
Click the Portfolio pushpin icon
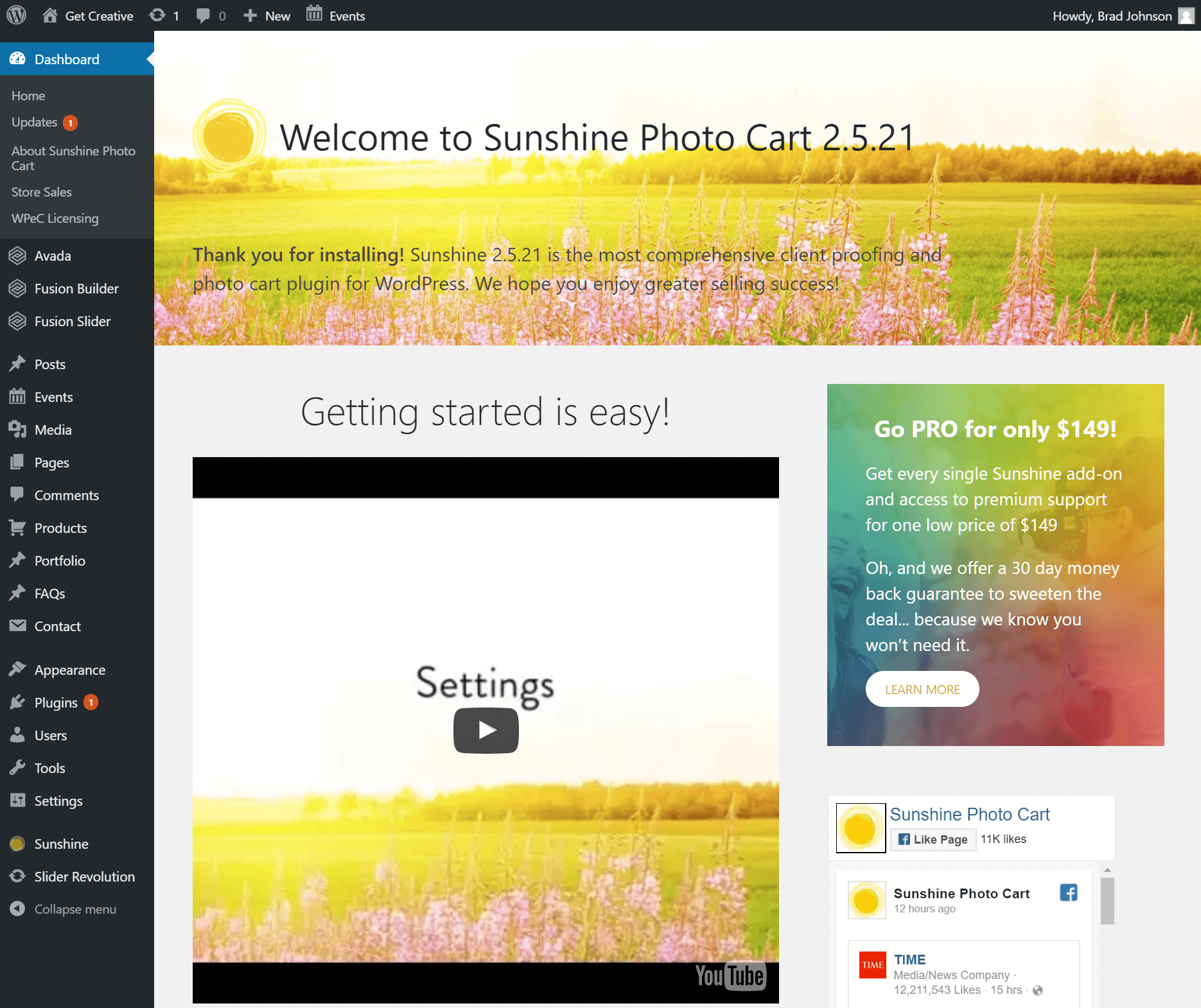point(17,560)
